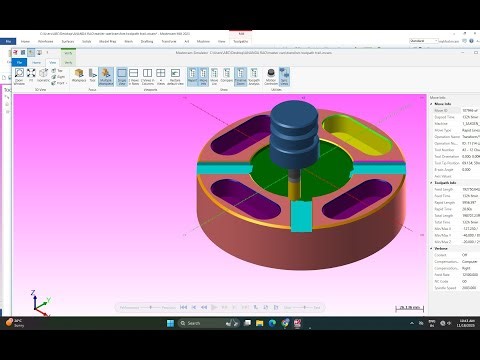
Task: Select the Right view icon
Action: (58, 77)
